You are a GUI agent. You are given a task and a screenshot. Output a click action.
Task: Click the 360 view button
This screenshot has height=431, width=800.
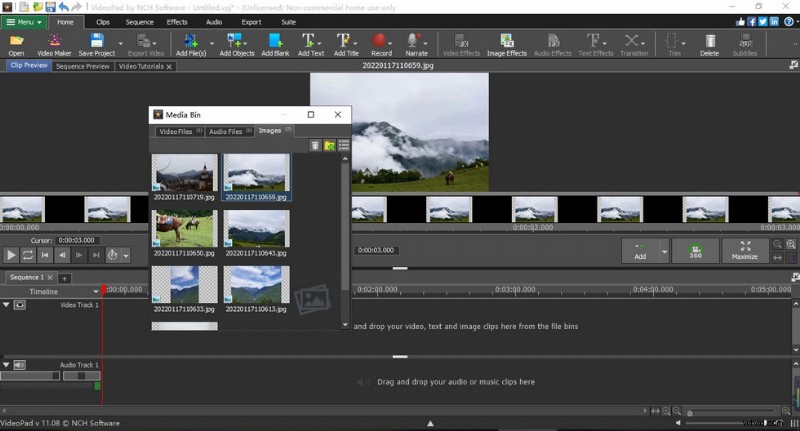pos(695,250)
